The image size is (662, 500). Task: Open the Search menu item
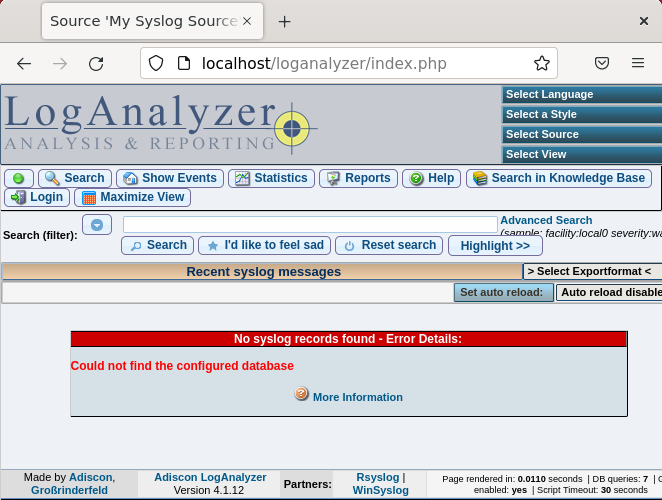(75, 178)
